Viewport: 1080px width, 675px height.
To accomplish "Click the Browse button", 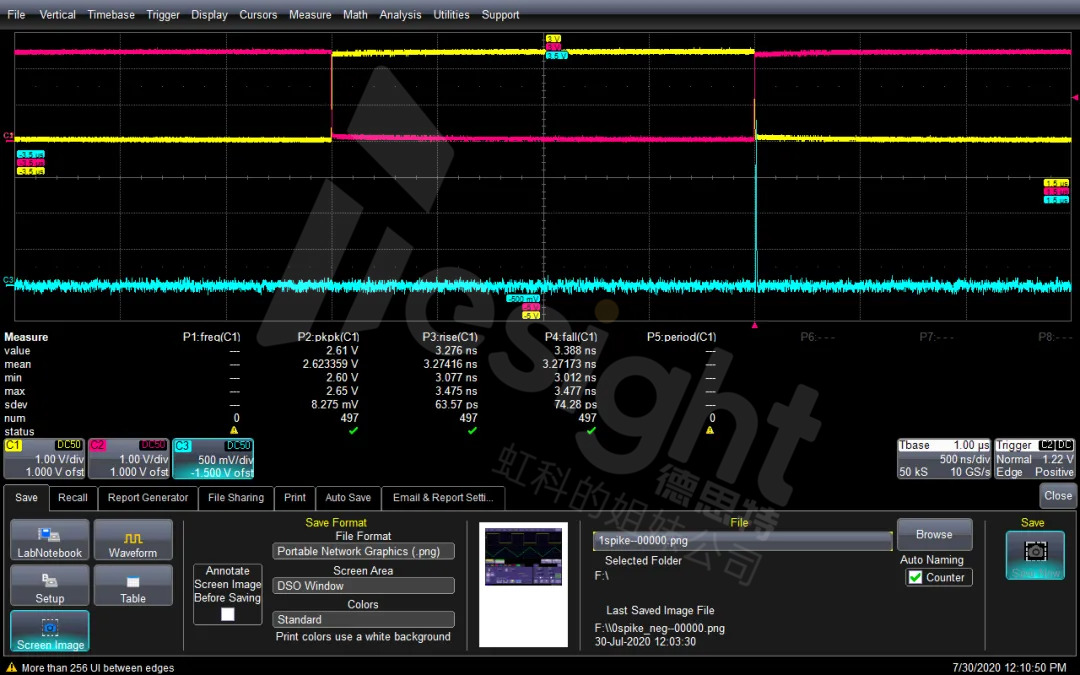I will click(934, 534).
